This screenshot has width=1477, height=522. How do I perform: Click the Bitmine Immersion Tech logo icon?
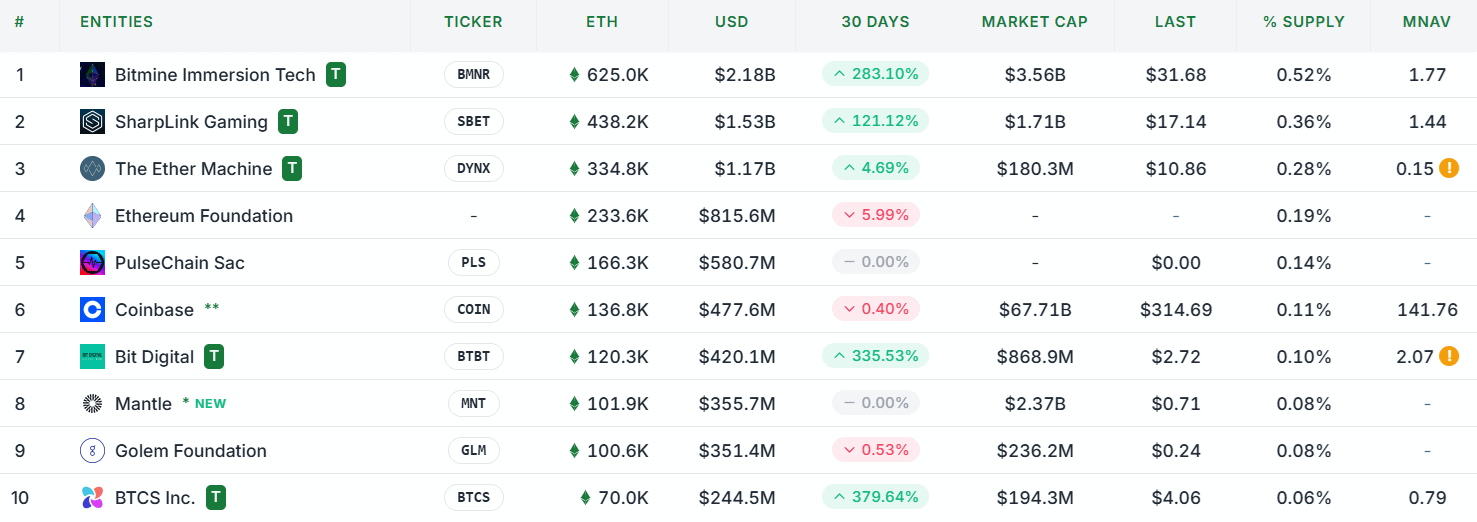(x=92, y=75)
